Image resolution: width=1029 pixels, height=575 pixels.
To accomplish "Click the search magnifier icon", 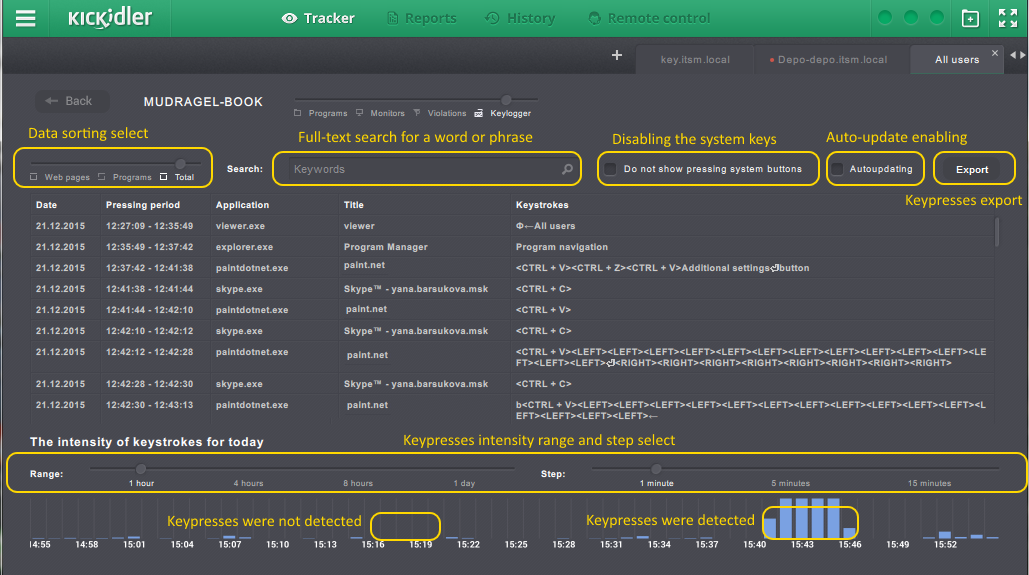I will pyautogui.click(x=567, y=170).
